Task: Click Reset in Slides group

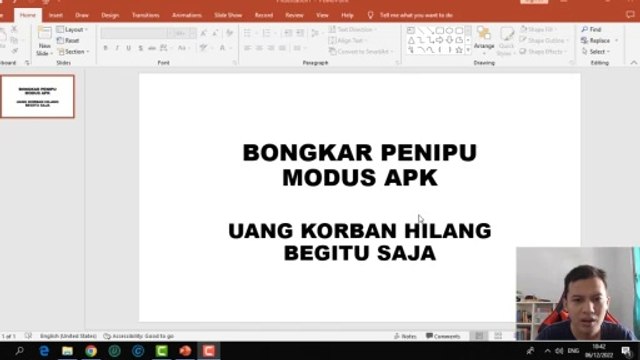Action: (x=68, y=40)
